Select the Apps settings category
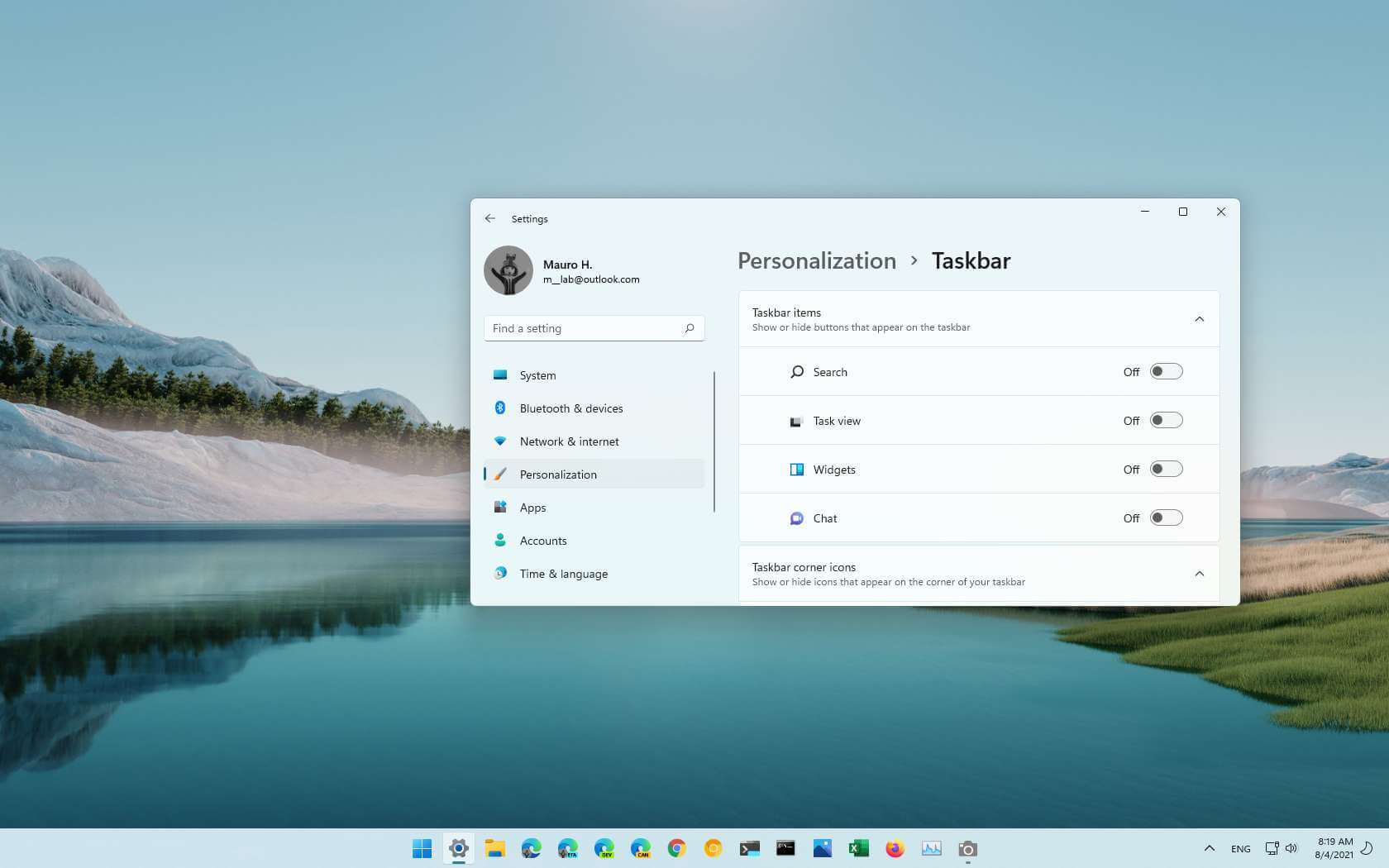 pyautogui.click(x=533, y=508)
